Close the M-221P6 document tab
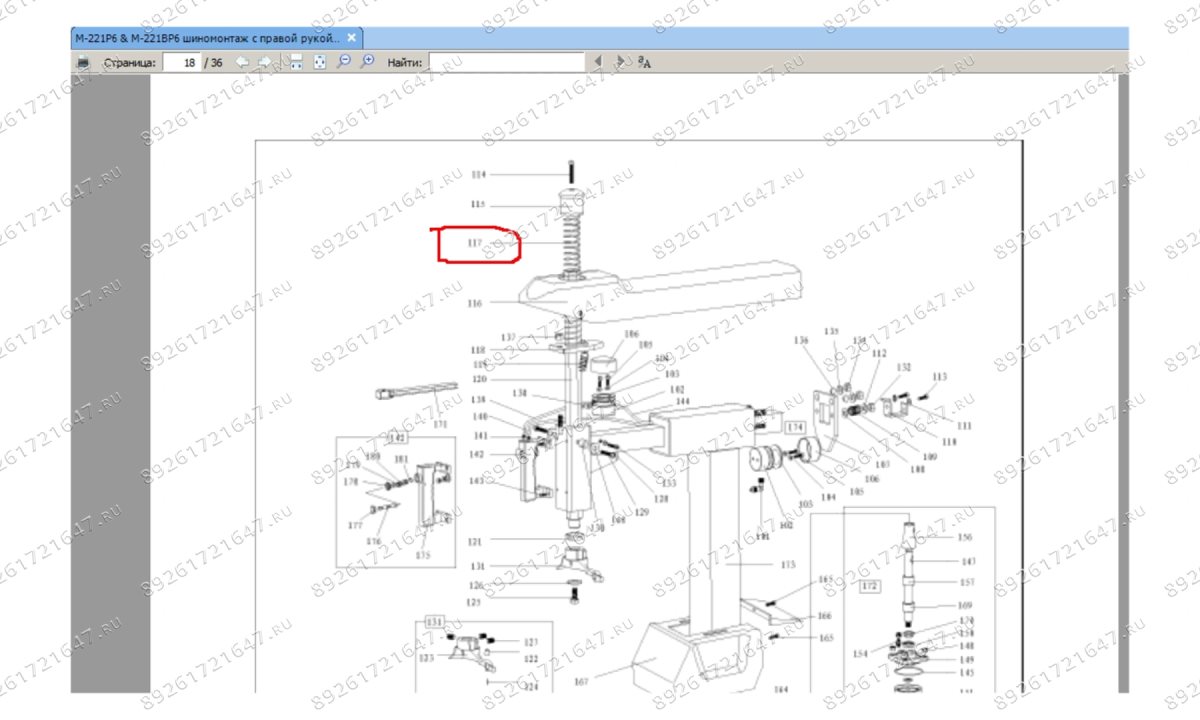This screenshot has height=720, width=1200. (x=351, y=38)
